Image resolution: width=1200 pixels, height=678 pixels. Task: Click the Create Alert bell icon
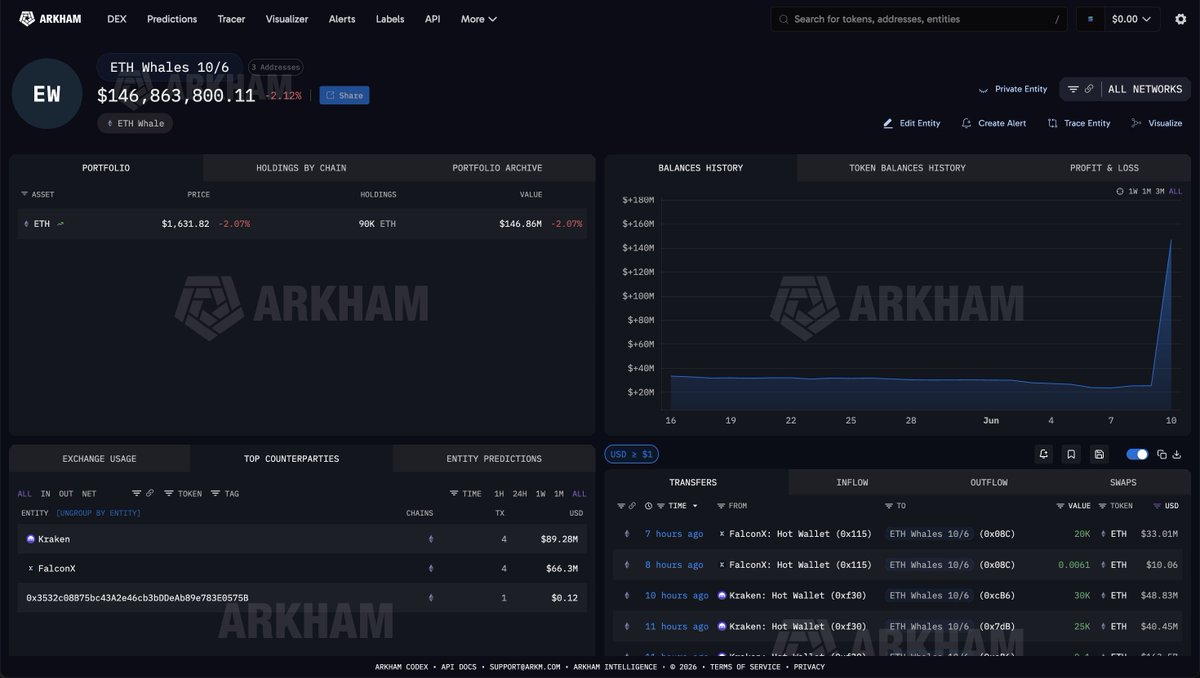(966, 123)
